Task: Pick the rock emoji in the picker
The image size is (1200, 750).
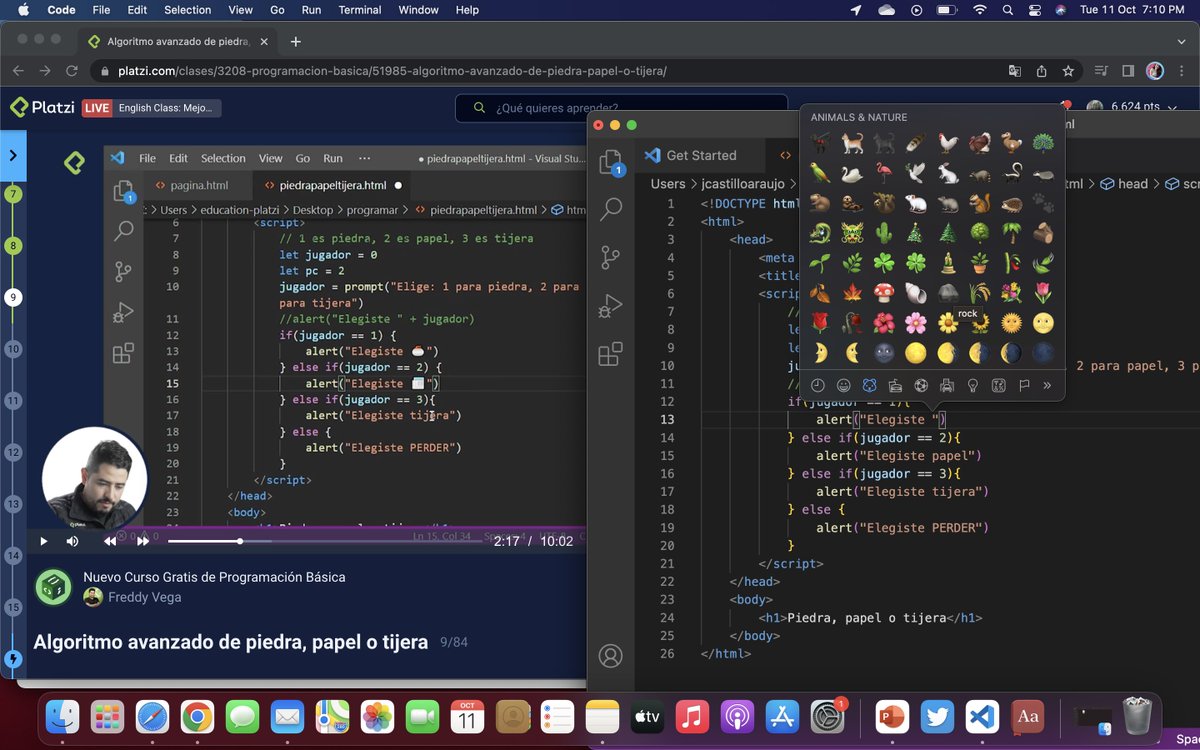Action: click(948, 293)
